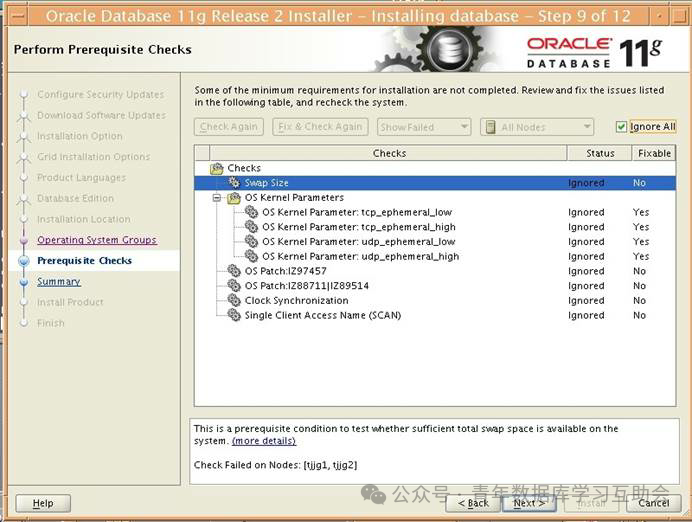Collapse the OS Kernel Parameters tree node
Screen dimensions: 692x522
pos(217,198)
